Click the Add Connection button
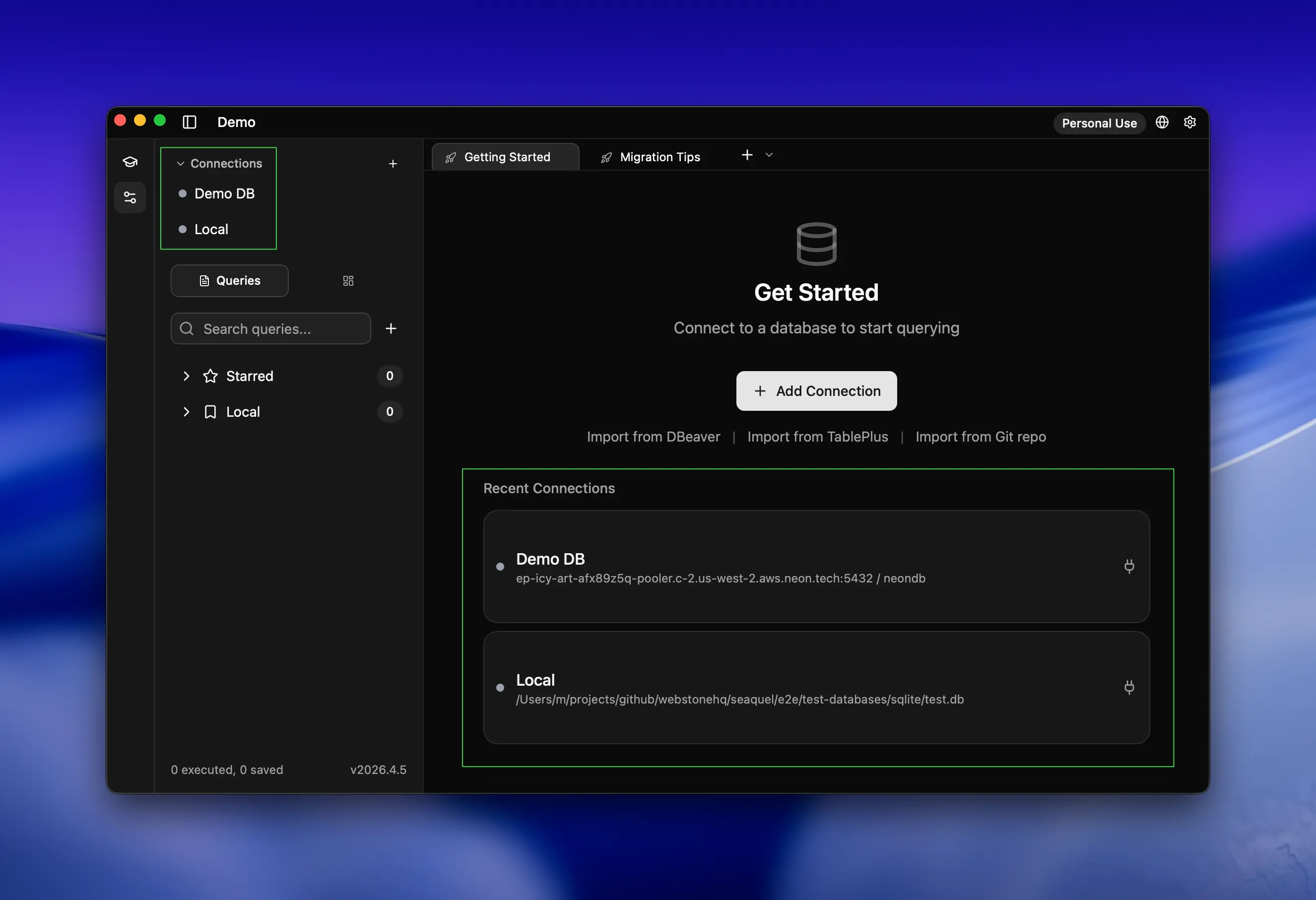The image size is (1316, 900). pyautogui.click(x=816, y=391)
